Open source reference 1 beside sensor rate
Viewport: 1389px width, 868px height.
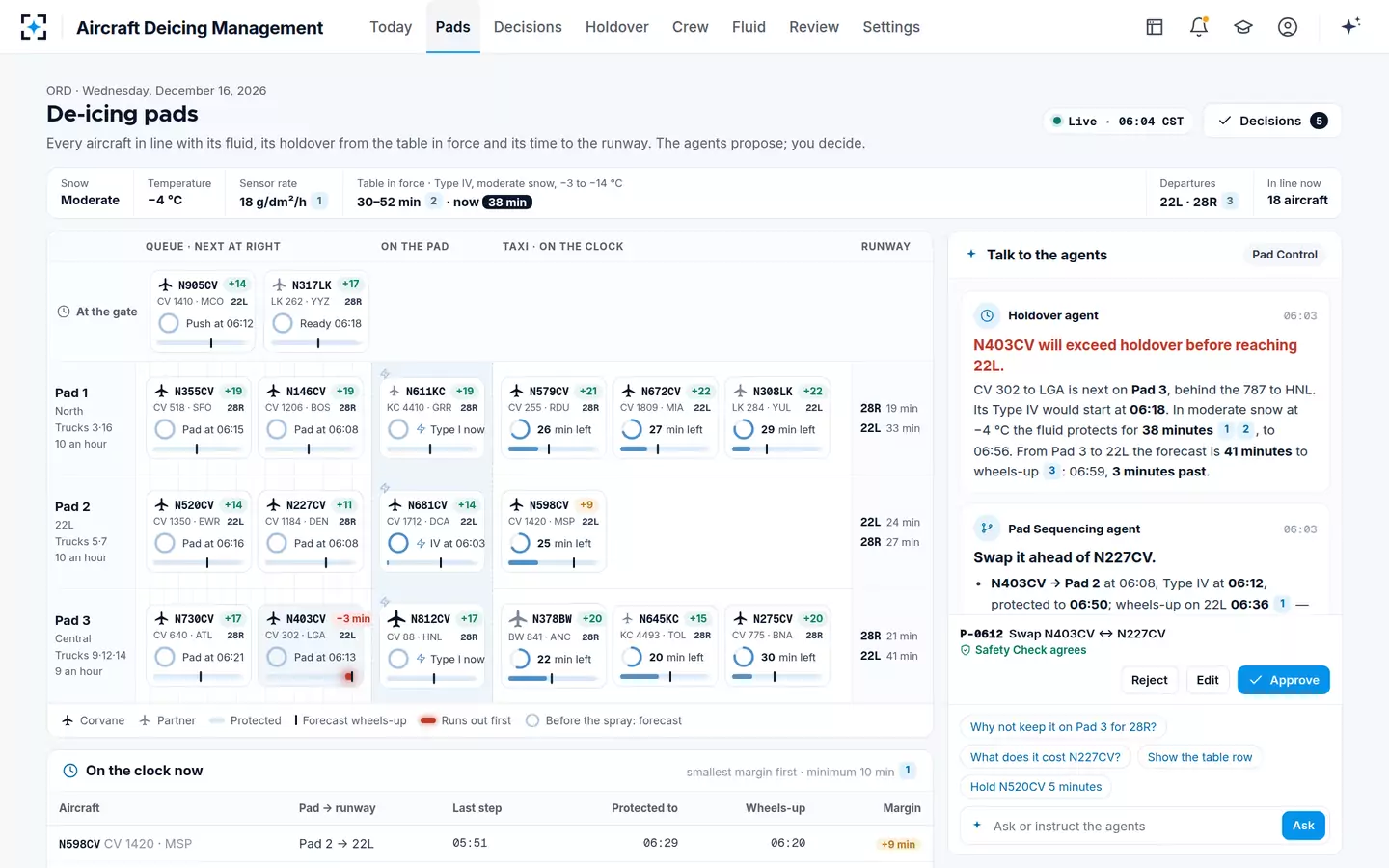[x=319, y=201]
